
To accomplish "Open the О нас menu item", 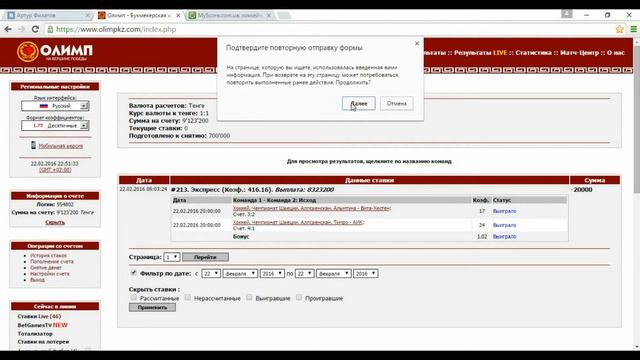I will pyautogui.click(x=616, y=53).
